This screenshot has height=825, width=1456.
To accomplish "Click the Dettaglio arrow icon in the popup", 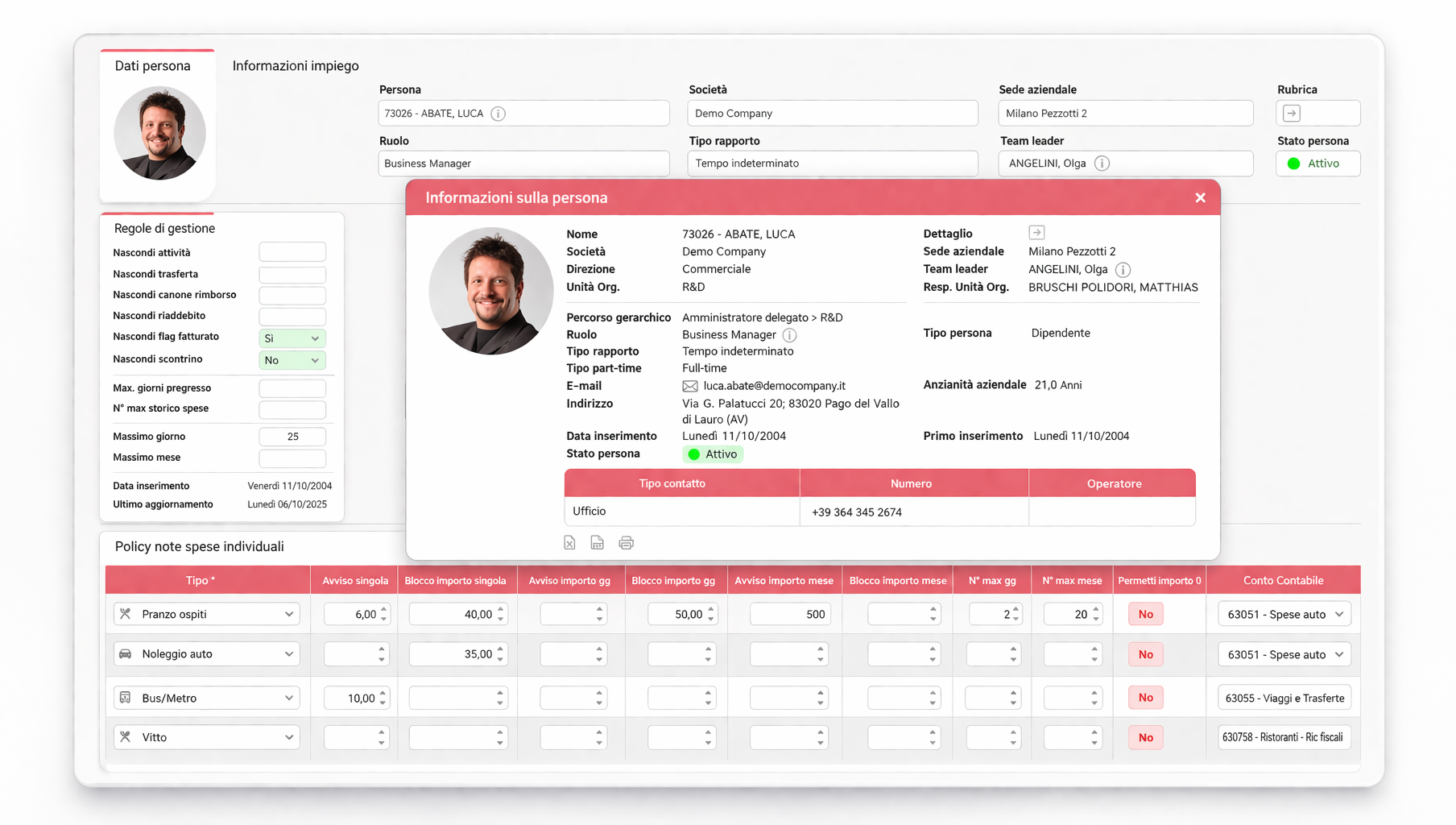I will pyautogui.click(x=1036, y=233).
